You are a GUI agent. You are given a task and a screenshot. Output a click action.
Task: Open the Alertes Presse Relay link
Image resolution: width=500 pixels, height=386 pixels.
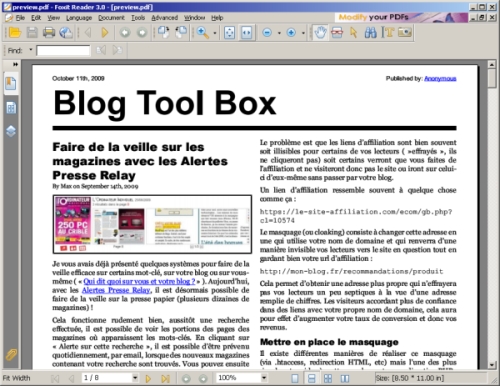(116, 290)
